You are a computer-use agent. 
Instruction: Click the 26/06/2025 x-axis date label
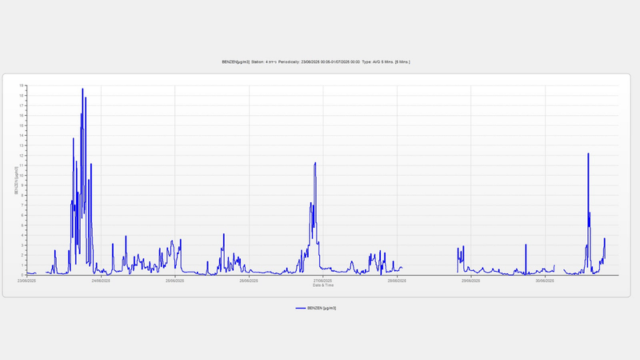249,281
